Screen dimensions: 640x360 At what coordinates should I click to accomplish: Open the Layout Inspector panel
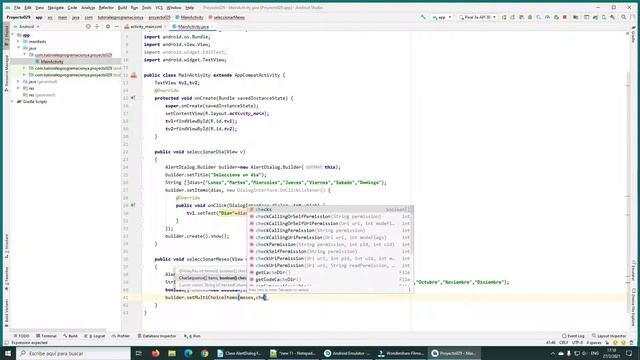click(x=609, y=336)
